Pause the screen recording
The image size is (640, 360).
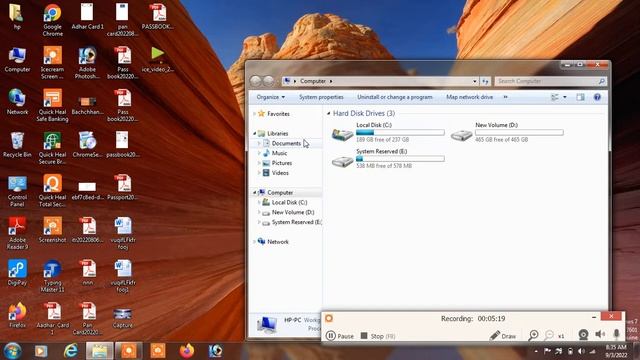point(340,336)
